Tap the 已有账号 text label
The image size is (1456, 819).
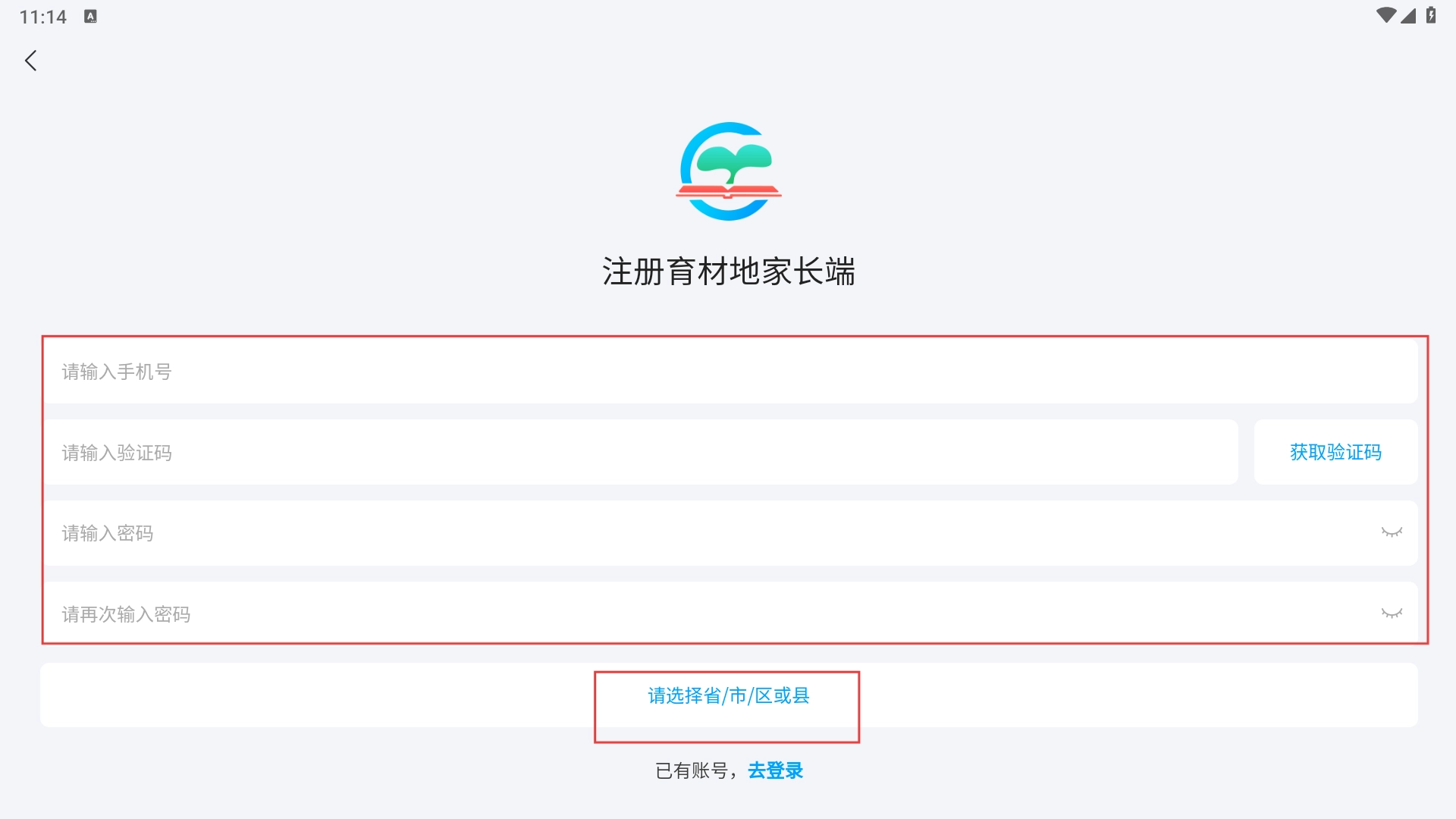(692, 770)
